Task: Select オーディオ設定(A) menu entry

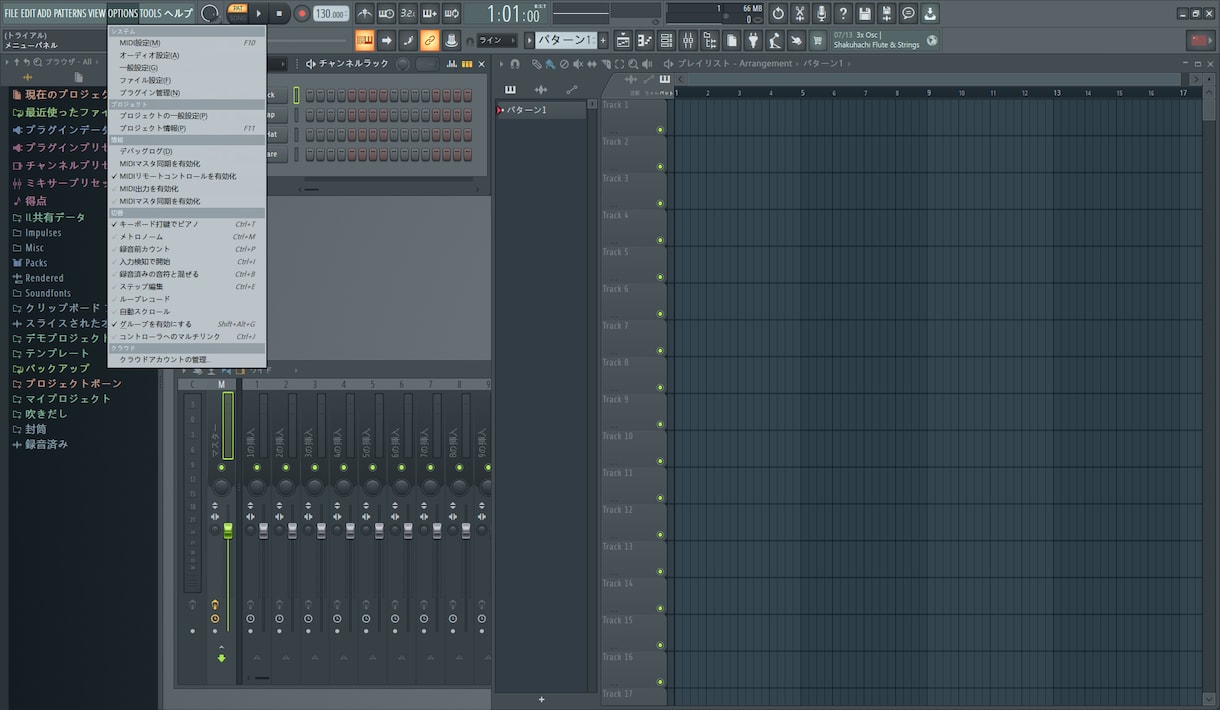Action: [187, 55]
